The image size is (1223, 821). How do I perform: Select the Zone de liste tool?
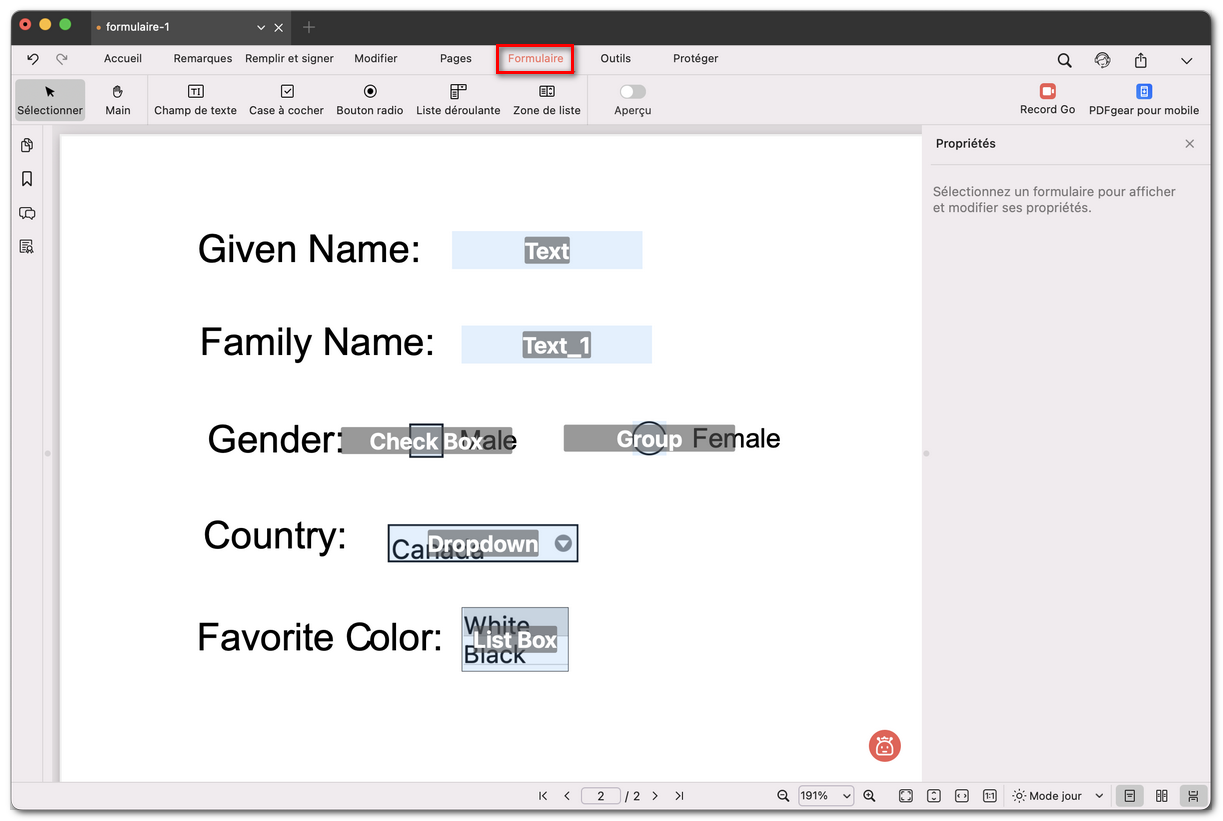[x=546, y=100]
